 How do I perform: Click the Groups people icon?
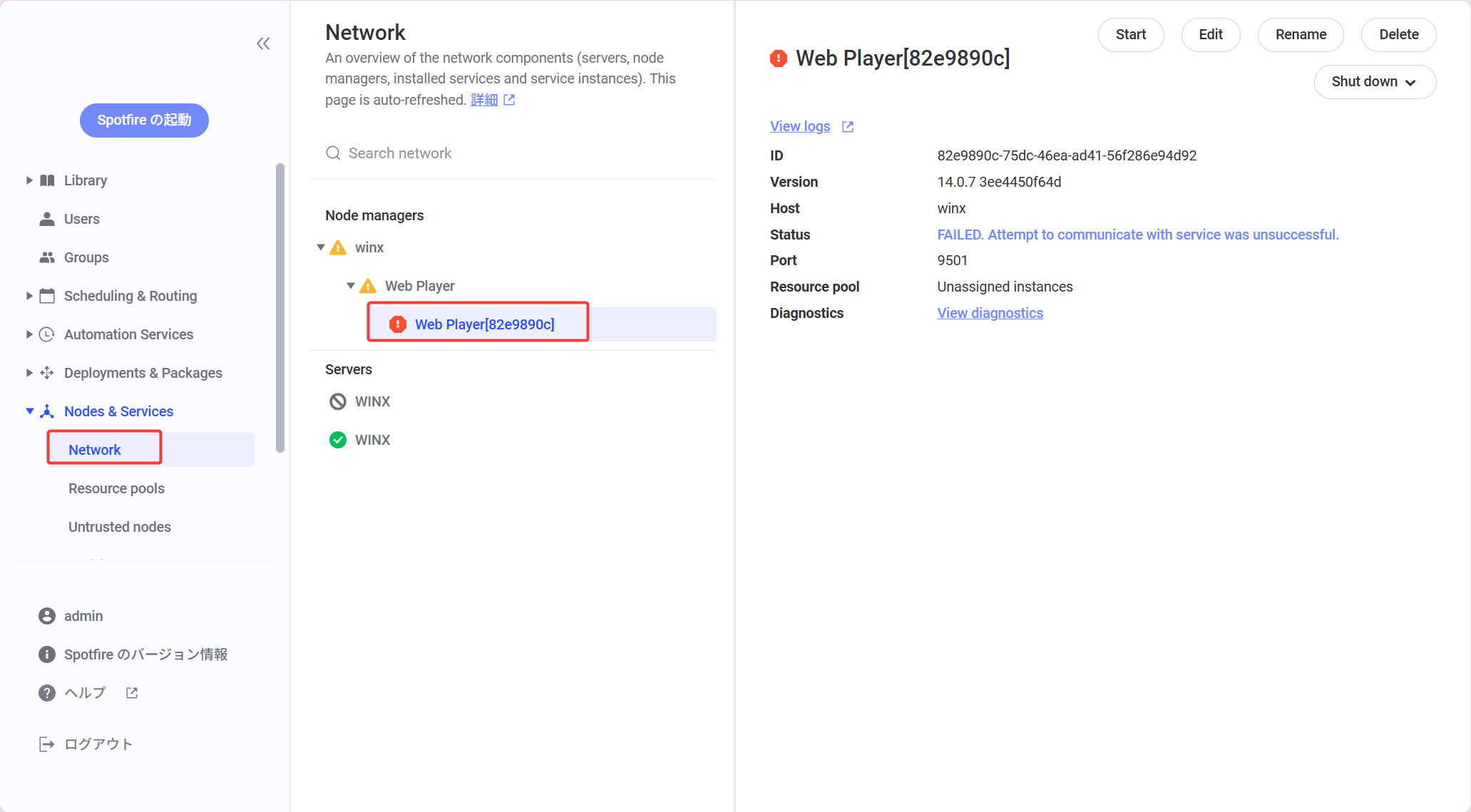coord(47,257)
